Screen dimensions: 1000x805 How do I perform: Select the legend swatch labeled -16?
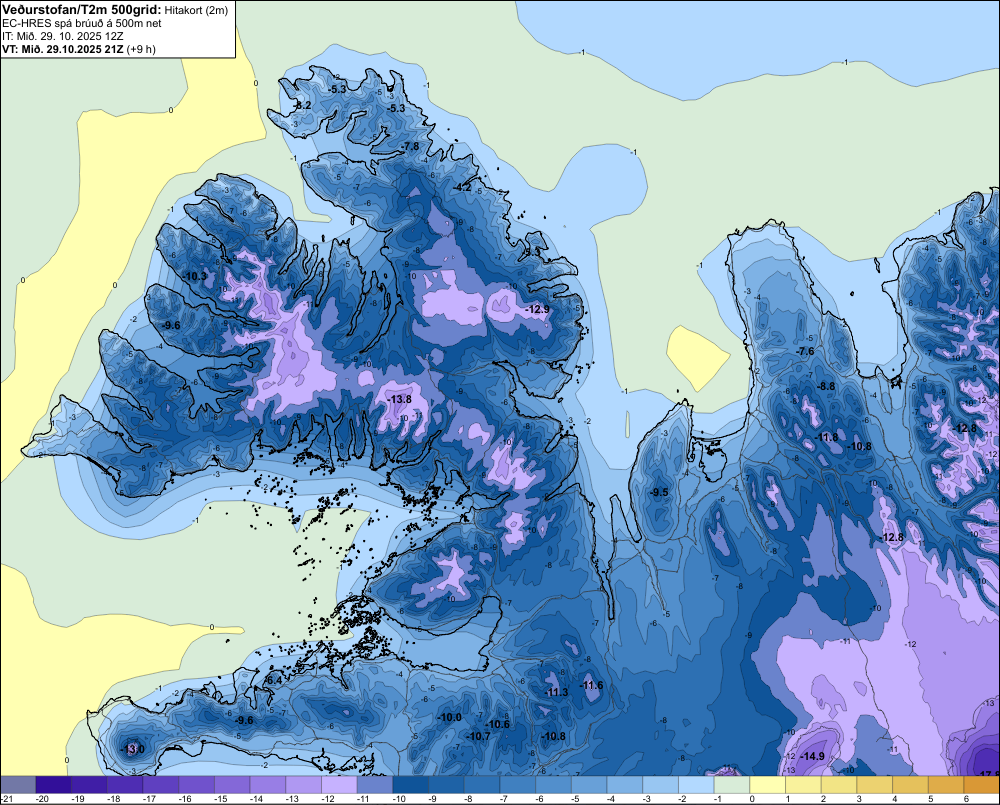196,784
